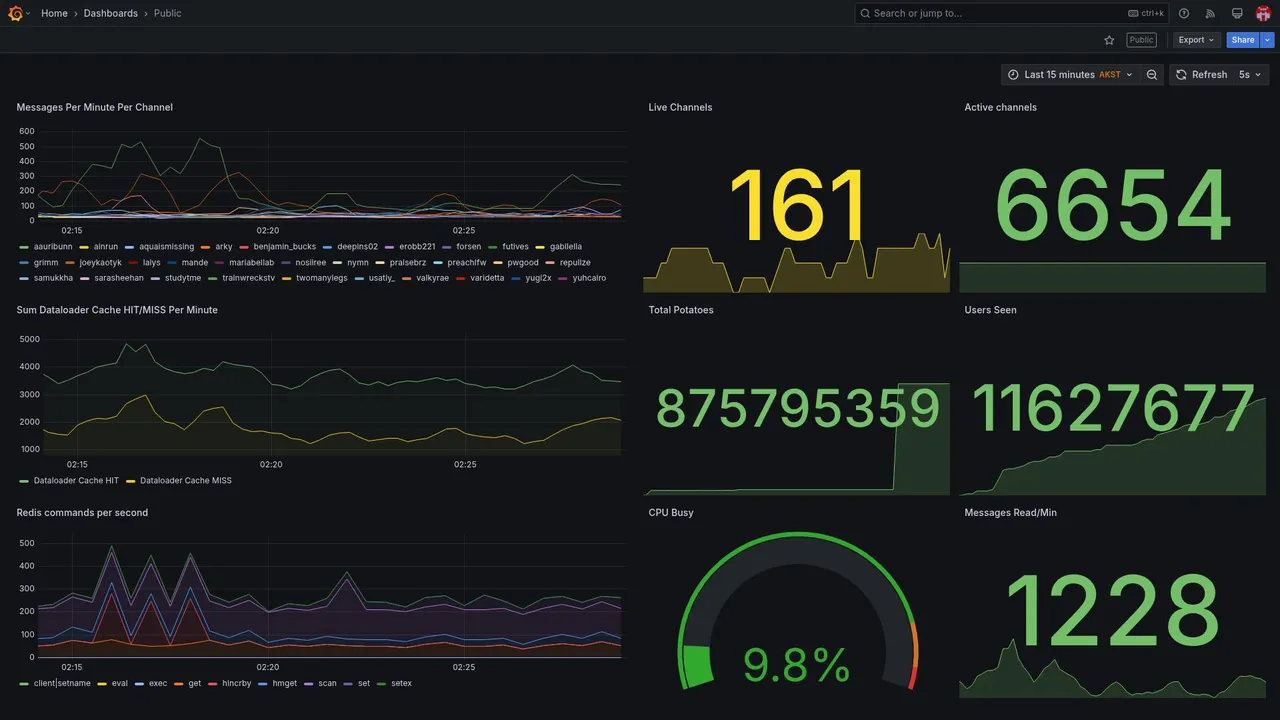Open the Export dropdown menu

(x=1197, y=40)
